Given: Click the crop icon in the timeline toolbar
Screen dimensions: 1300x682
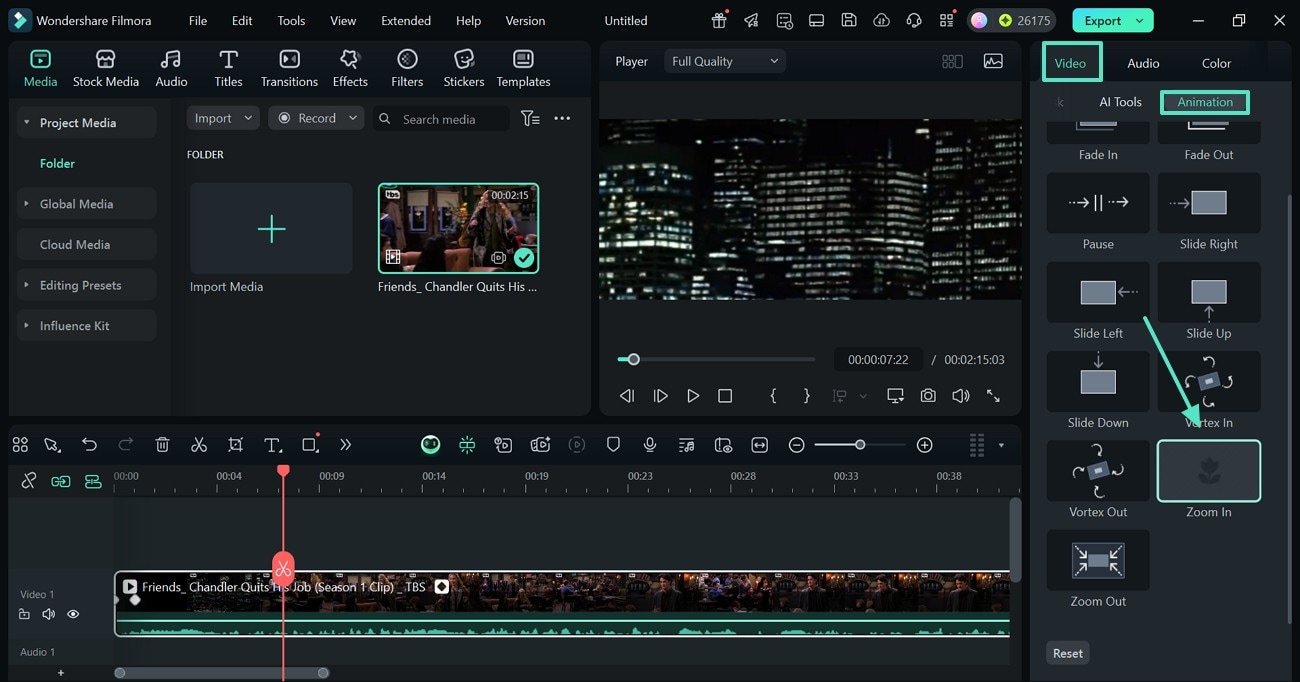Looking at the screenshot, I should [x=235, y=444].
